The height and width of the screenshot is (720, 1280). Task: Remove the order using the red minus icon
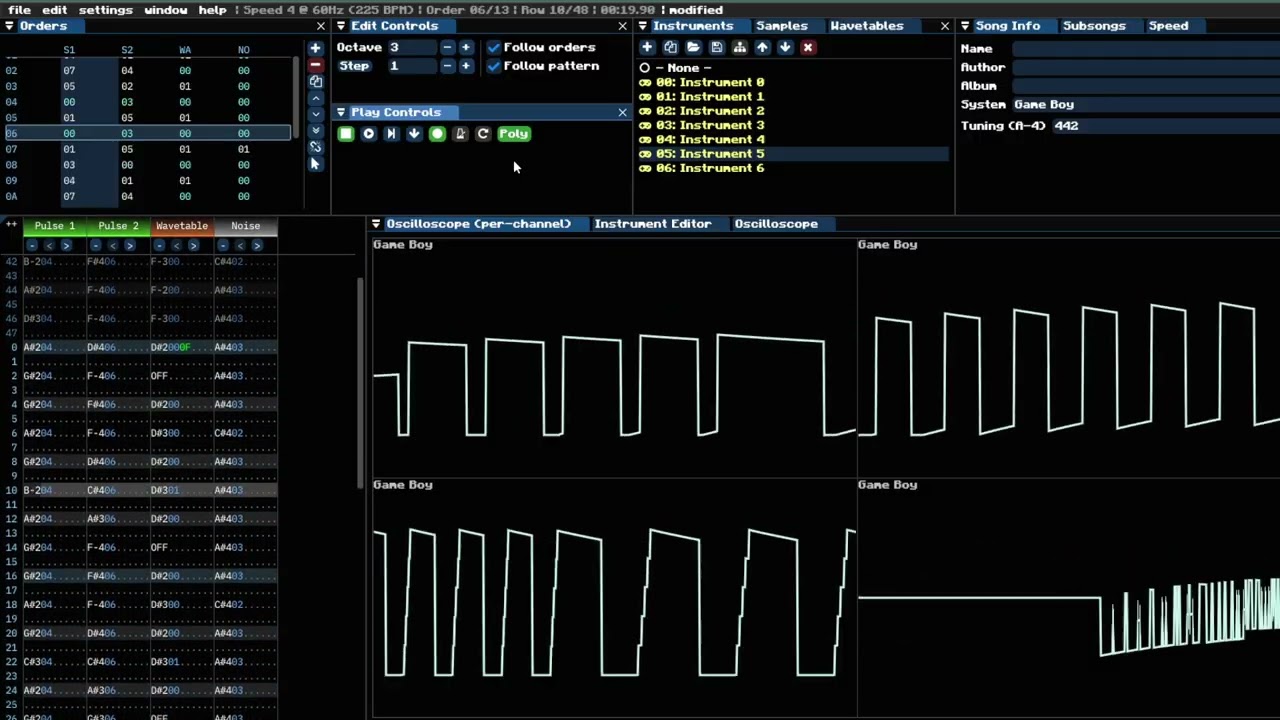click(315, 65)
